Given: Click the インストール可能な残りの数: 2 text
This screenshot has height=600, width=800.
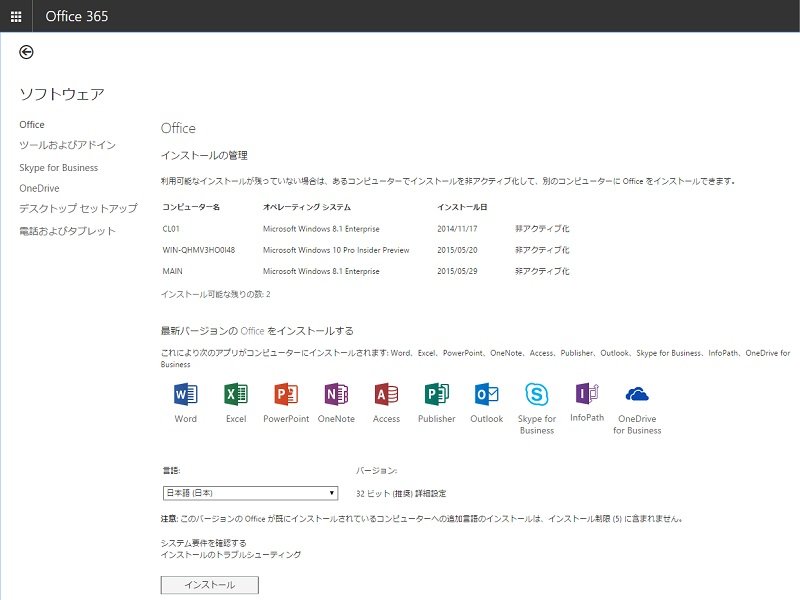Looking at the screenshot, I should [215, 294].
